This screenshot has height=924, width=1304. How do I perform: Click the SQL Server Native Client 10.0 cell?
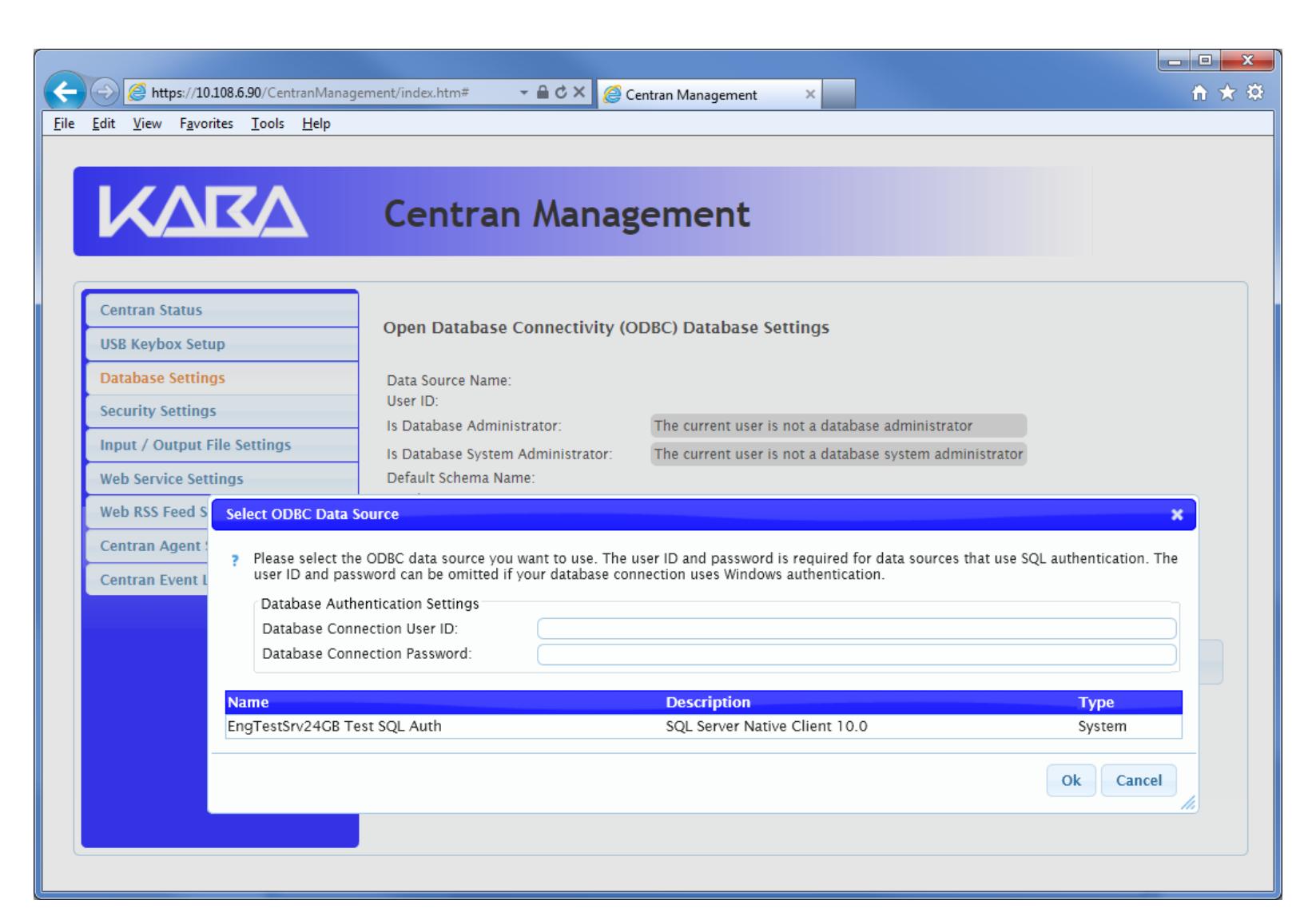[x=766, y=726]
